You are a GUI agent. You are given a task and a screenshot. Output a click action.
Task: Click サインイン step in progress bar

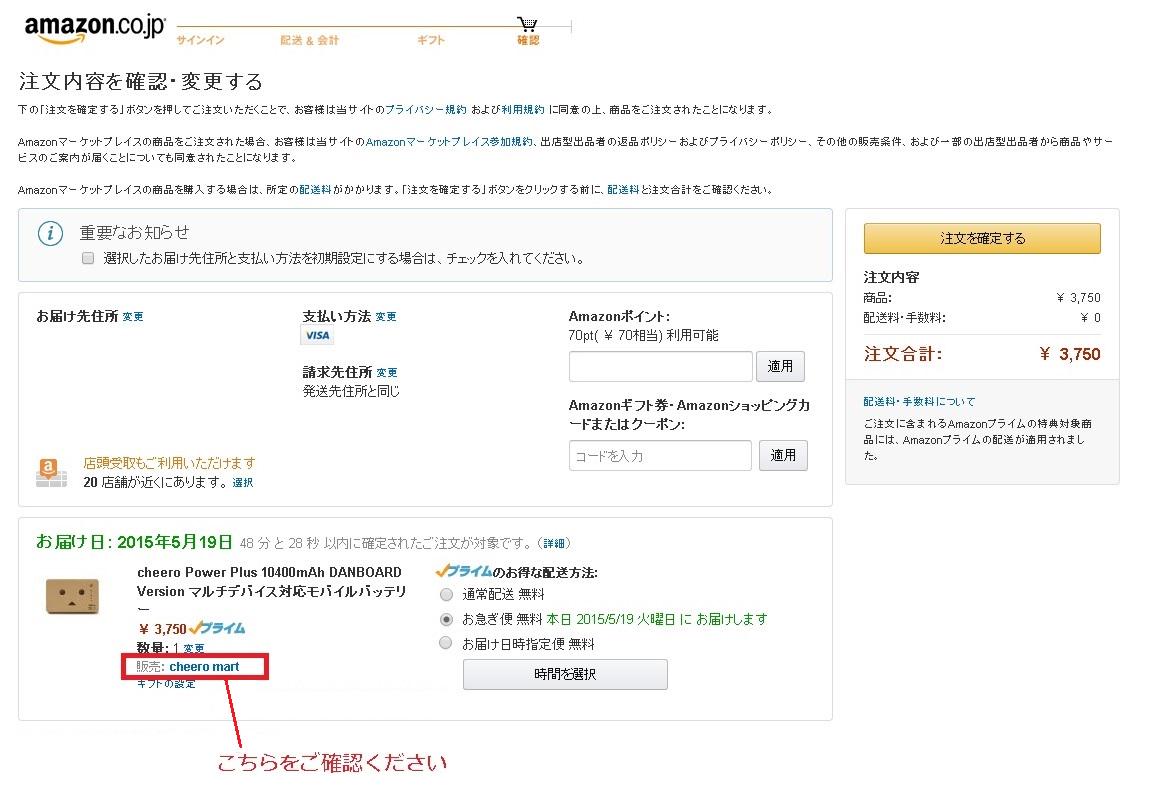[200, 40]
